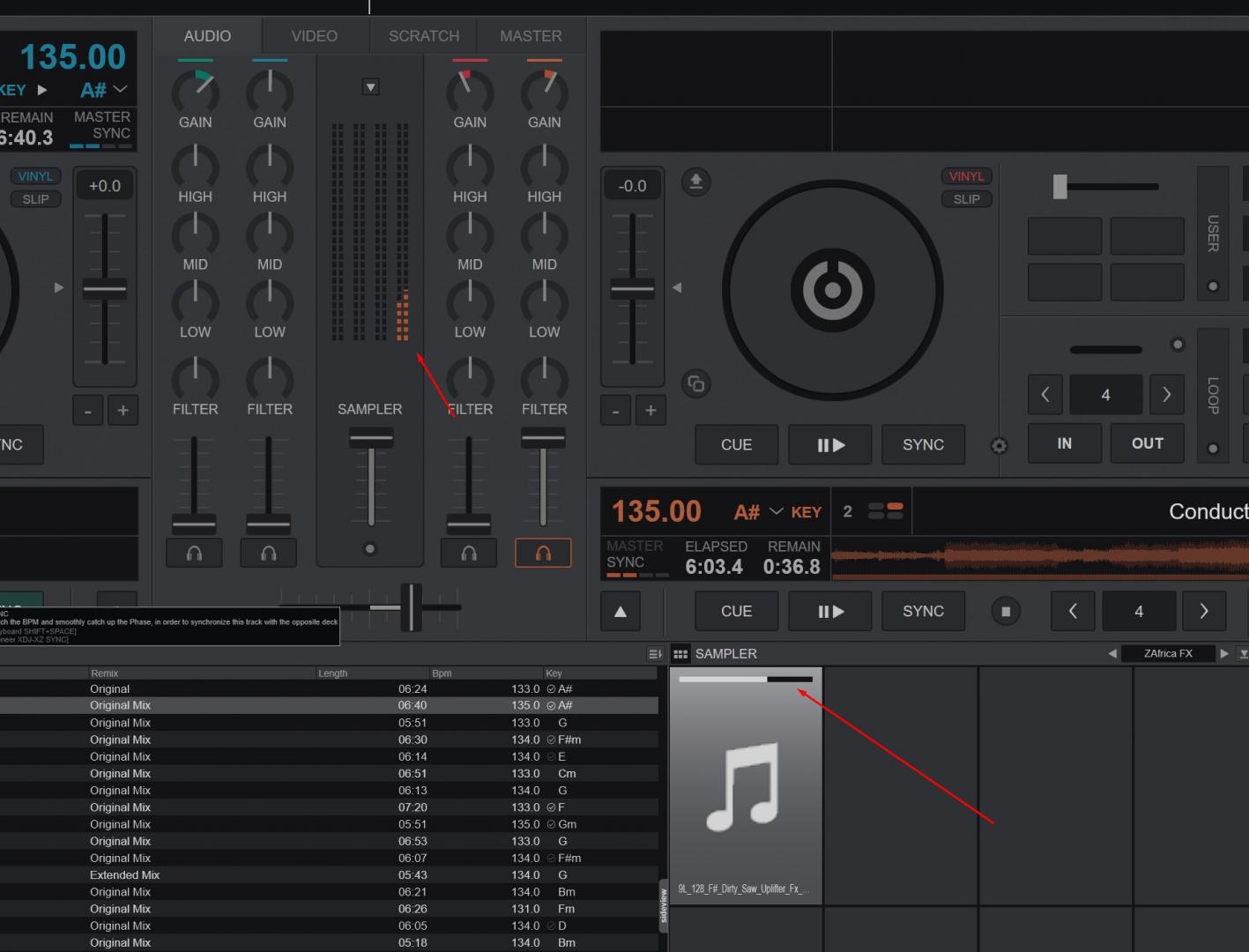Click the pitch reset arrow right of the left deck pitch fader

(59, 287)
